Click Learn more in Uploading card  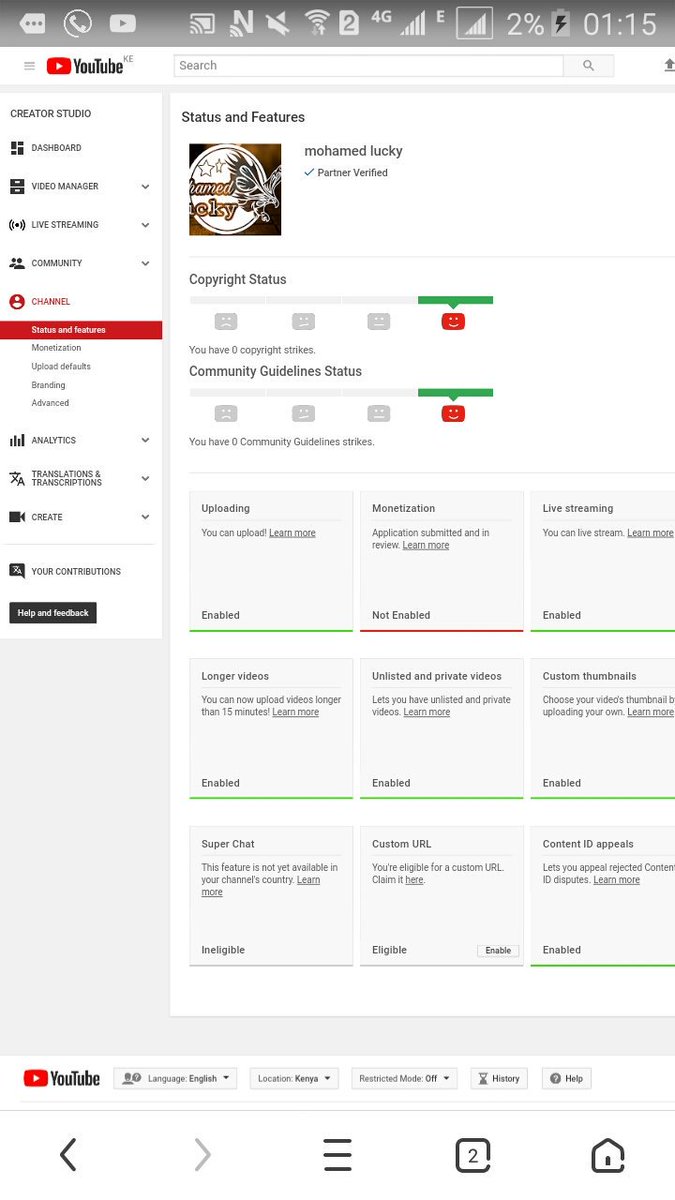[292, 533]
